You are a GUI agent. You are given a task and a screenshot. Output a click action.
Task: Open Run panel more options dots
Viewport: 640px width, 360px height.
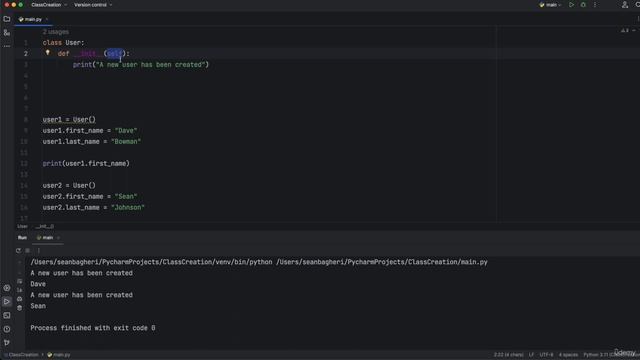pyautogui.click(x=39, y=251)
